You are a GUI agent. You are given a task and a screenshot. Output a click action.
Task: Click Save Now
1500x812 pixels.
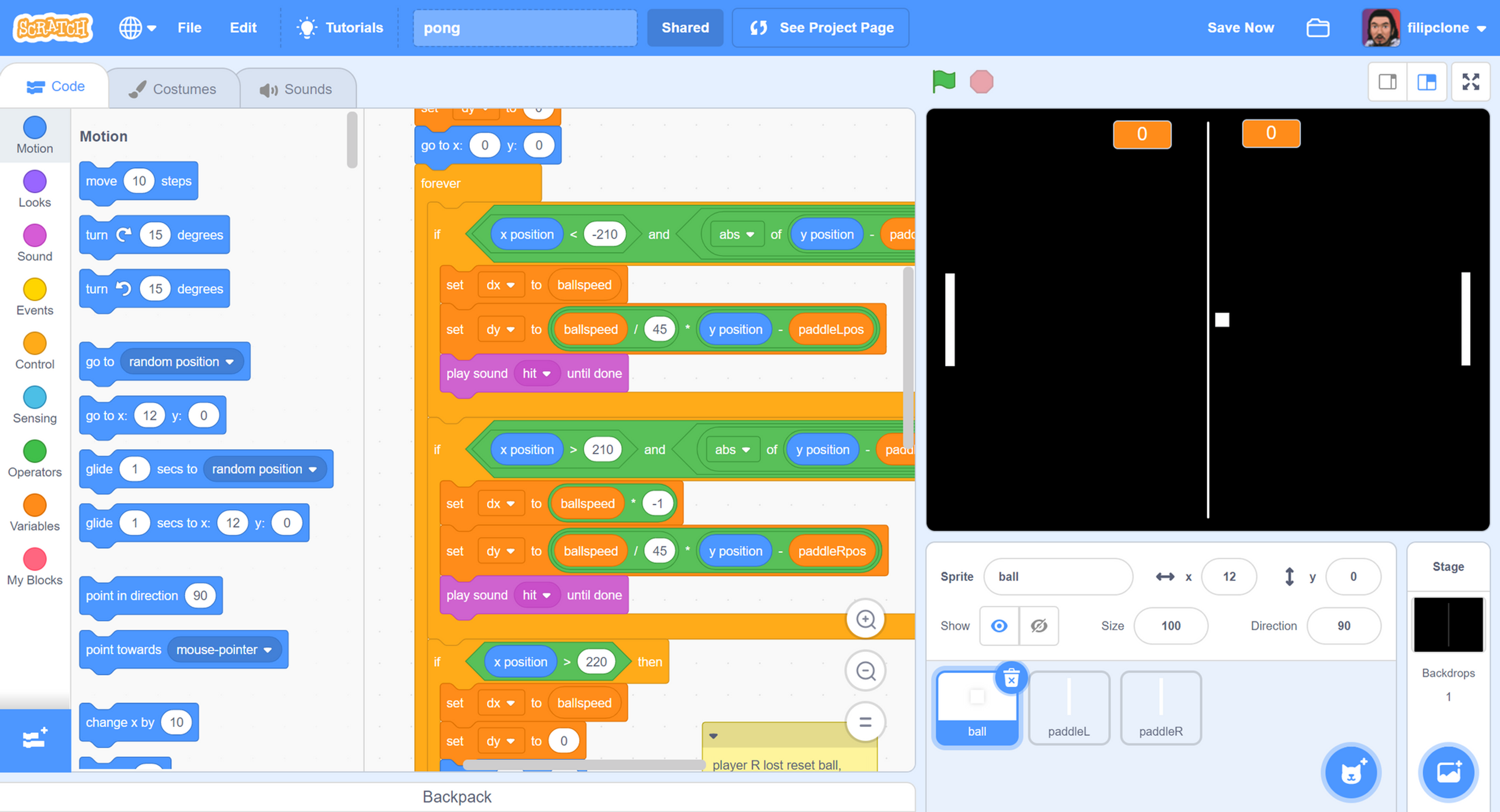pos(1241,28)
